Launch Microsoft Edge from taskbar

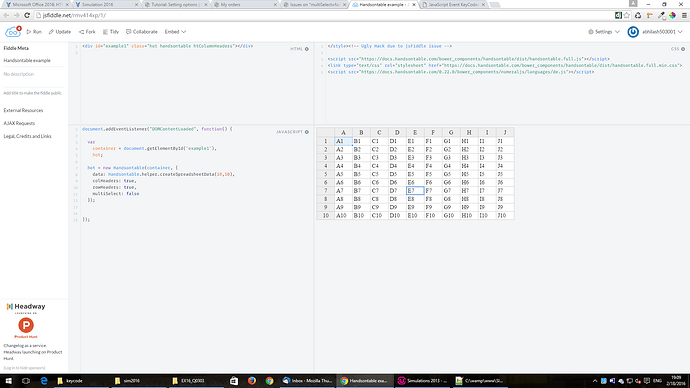coord(44,381)
